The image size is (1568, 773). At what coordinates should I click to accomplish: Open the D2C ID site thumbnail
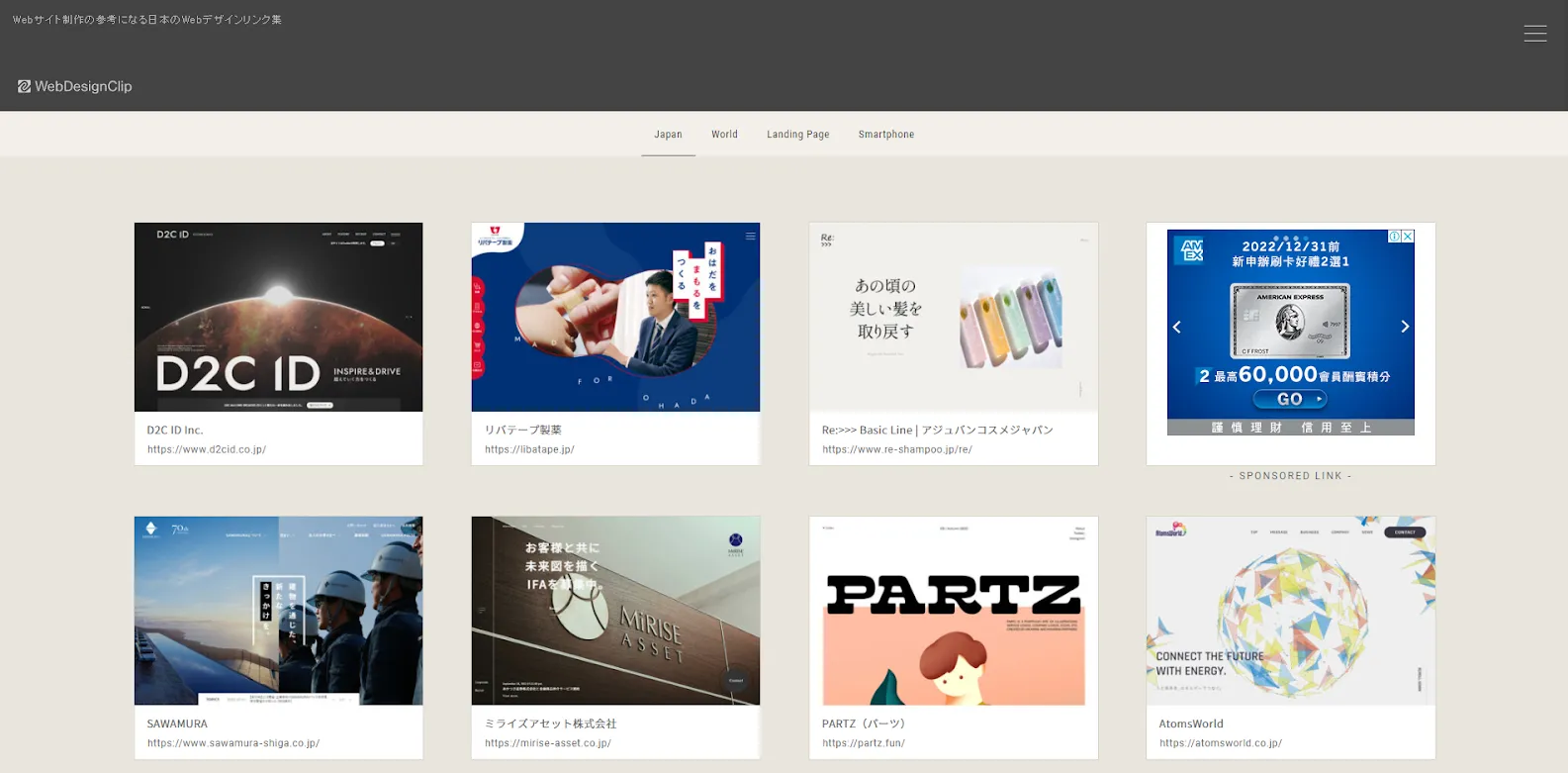coord(278,317)
